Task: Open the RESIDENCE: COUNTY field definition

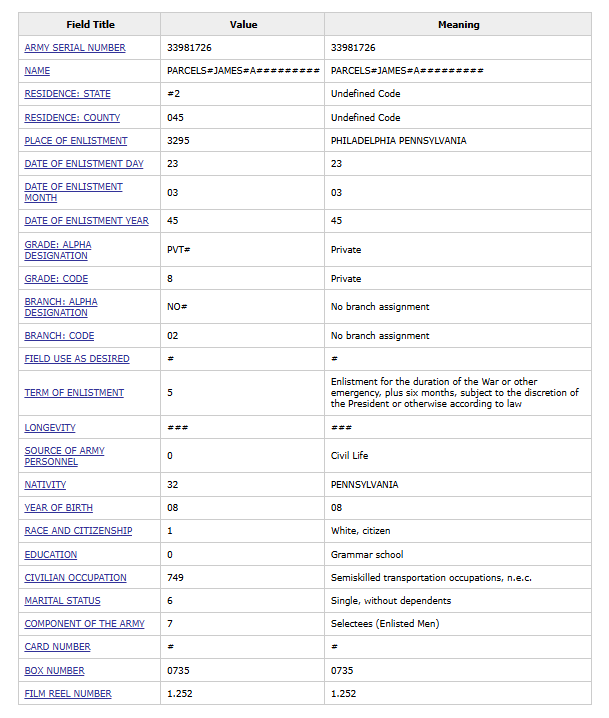Action: 72,117
